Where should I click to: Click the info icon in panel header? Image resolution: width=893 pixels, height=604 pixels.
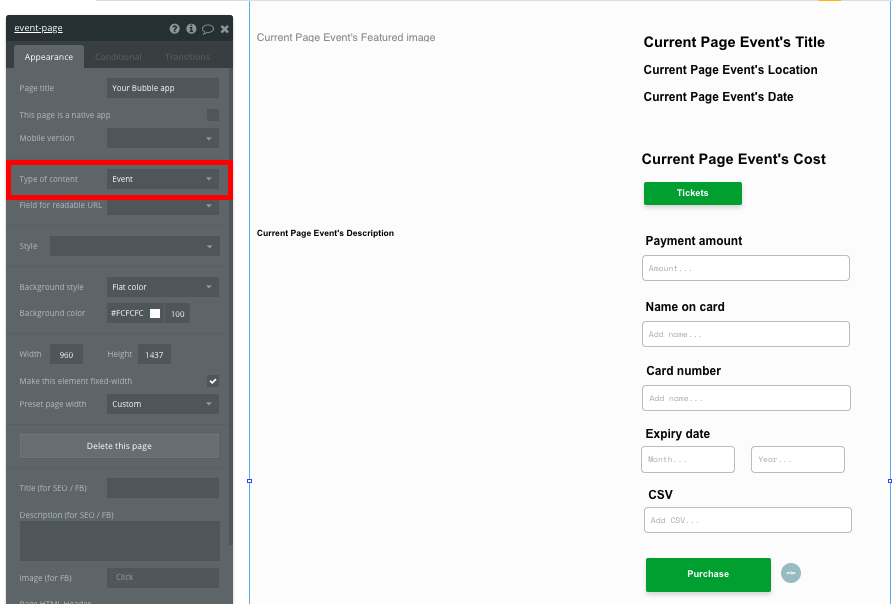click(x=191, y=28)
